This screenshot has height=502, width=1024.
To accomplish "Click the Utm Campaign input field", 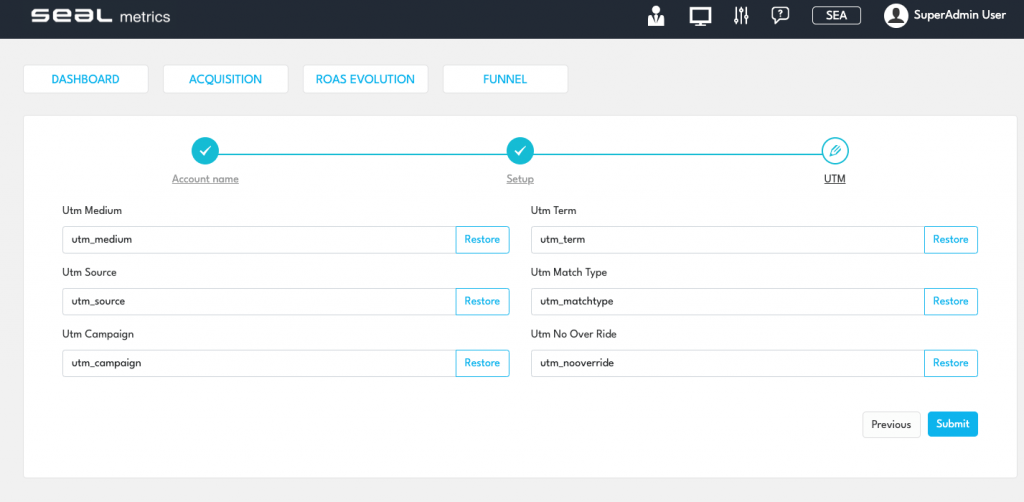I will 258,363.
